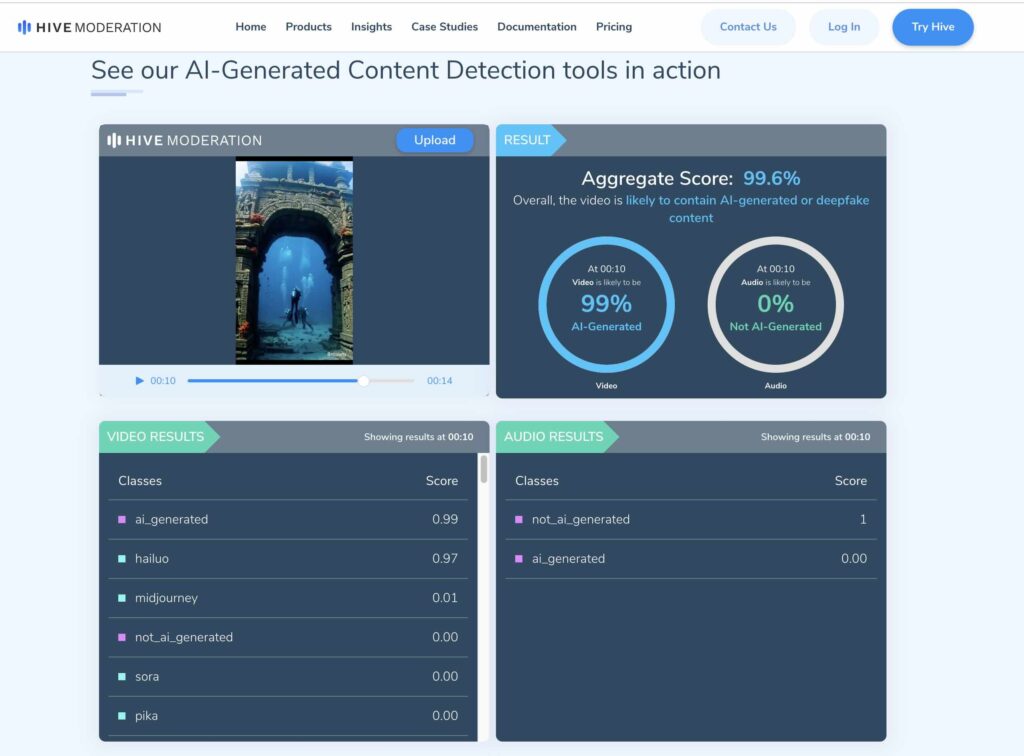Click the 00:10 current time label in player
This screenshot has height=756, width=1024.
[x=163, y=381]
